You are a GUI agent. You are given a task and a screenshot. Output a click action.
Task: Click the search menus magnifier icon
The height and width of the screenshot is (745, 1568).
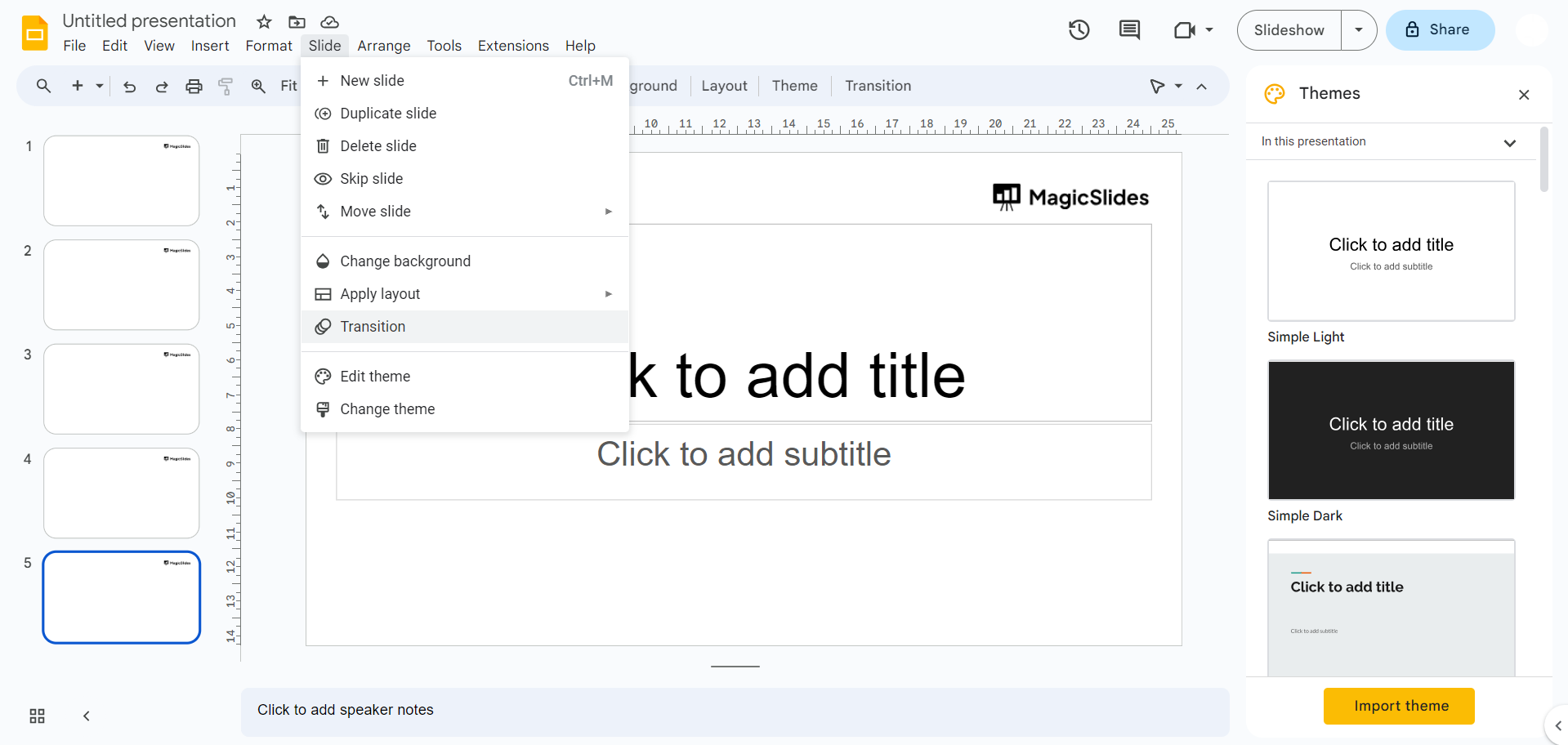(x=43, y=86)
